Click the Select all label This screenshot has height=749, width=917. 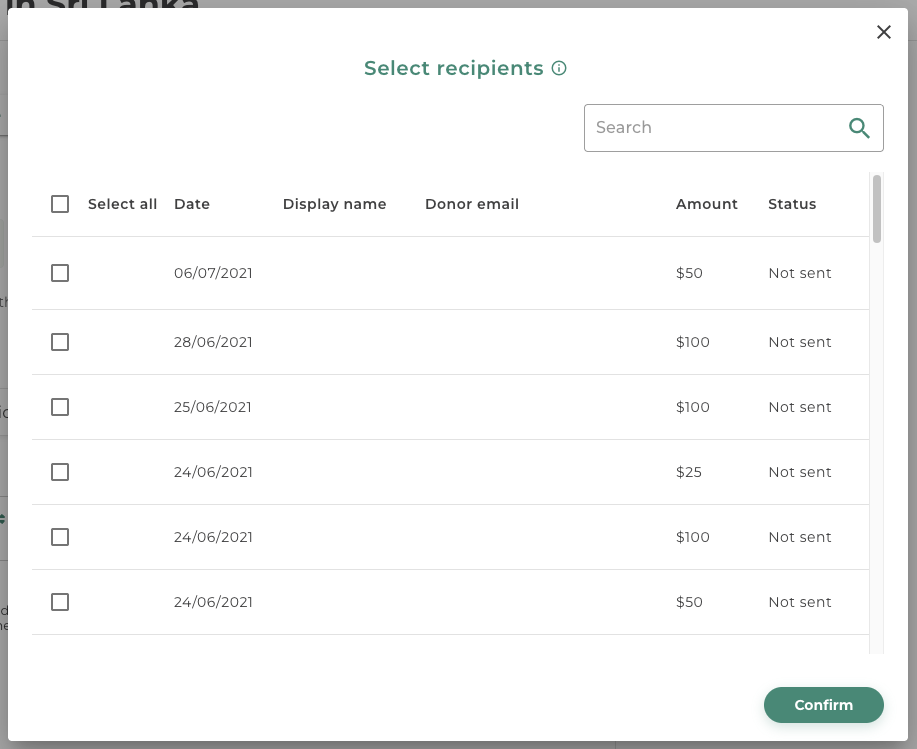click(x=122, y=204)
